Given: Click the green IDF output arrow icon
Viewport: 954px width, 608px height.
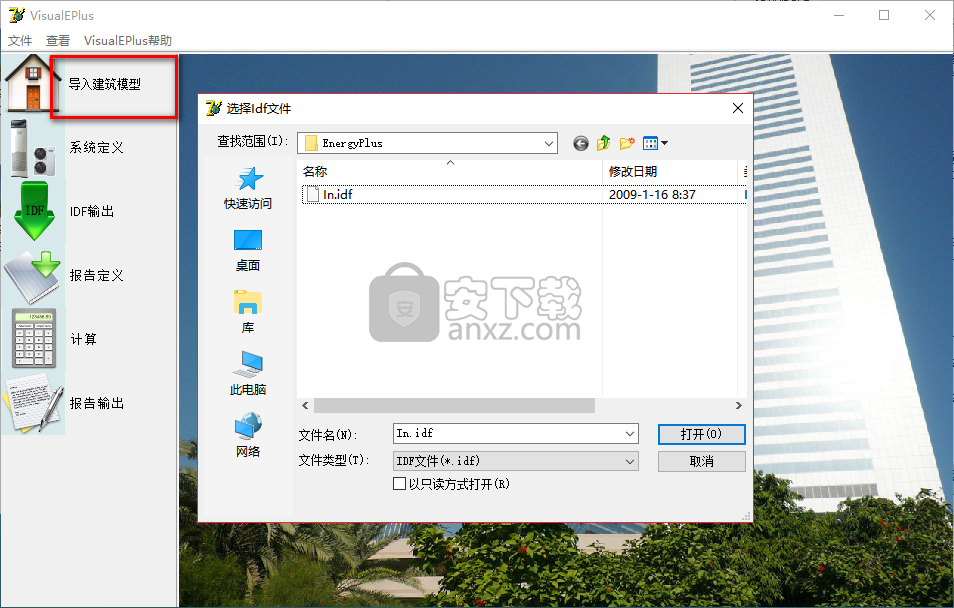Looking at the screenshot, I should [x=35, y=211].
